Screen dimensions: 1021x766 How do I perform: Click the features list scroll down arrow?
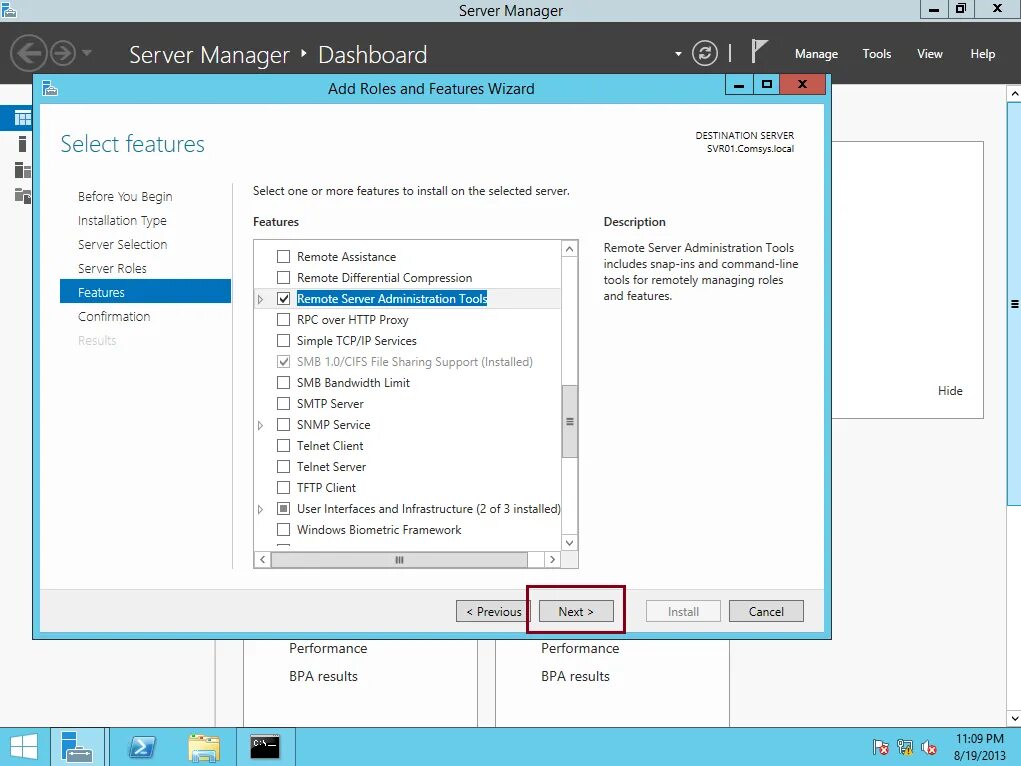570,543
